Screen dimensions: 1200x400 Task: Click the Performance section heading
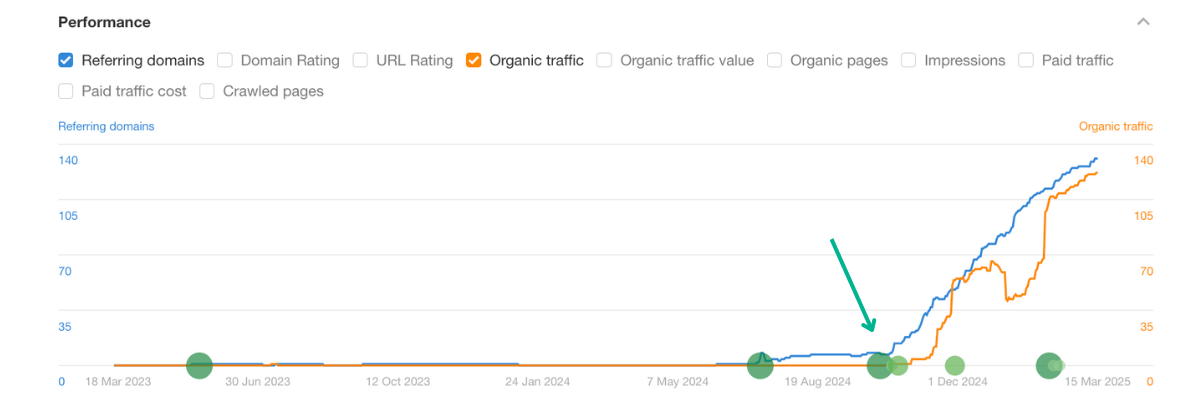(104, 22)
